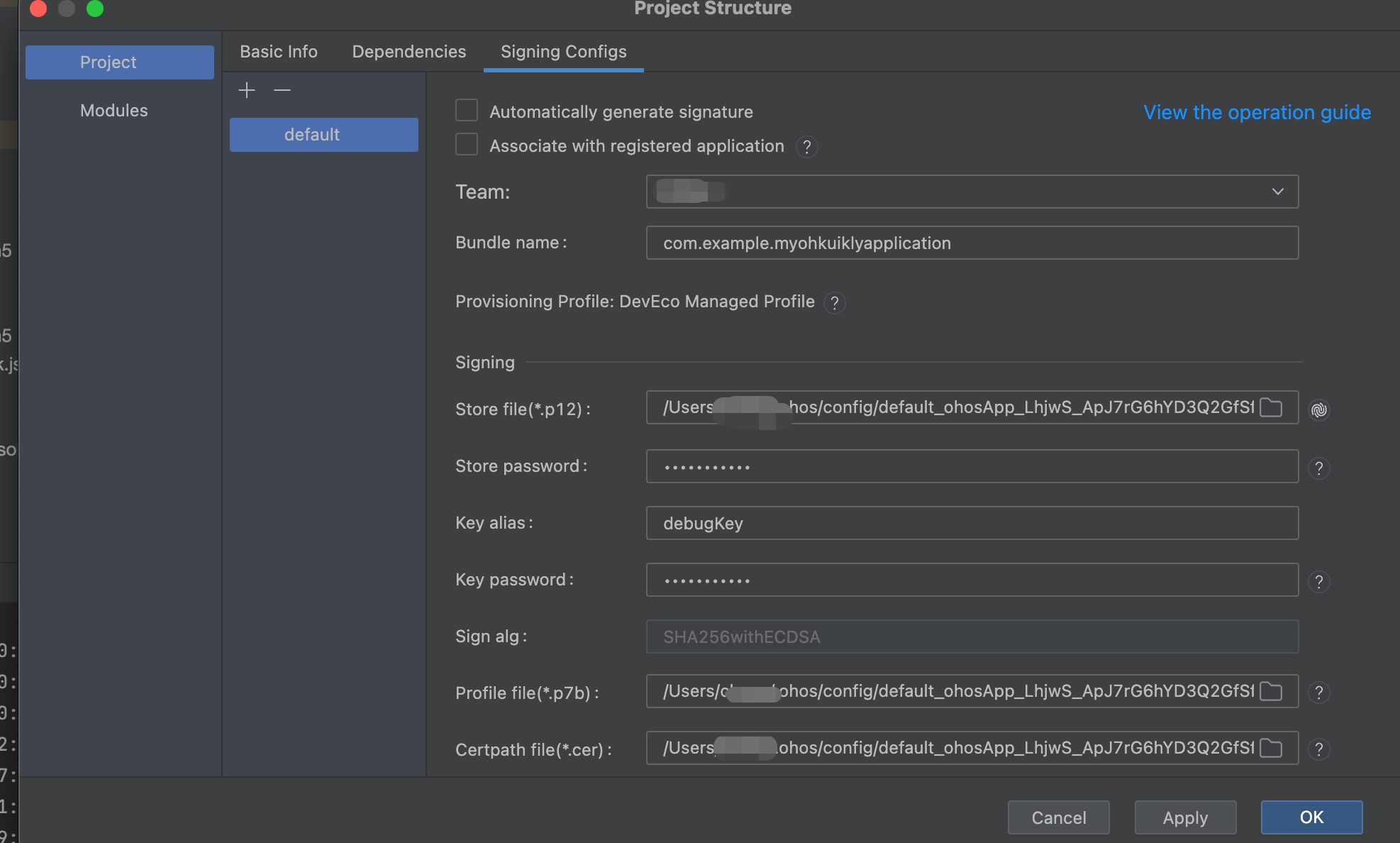The image size is (1400, 843).
Task: Click the Cancel button
Action: pyautogui.click(x=1058, y=817)
